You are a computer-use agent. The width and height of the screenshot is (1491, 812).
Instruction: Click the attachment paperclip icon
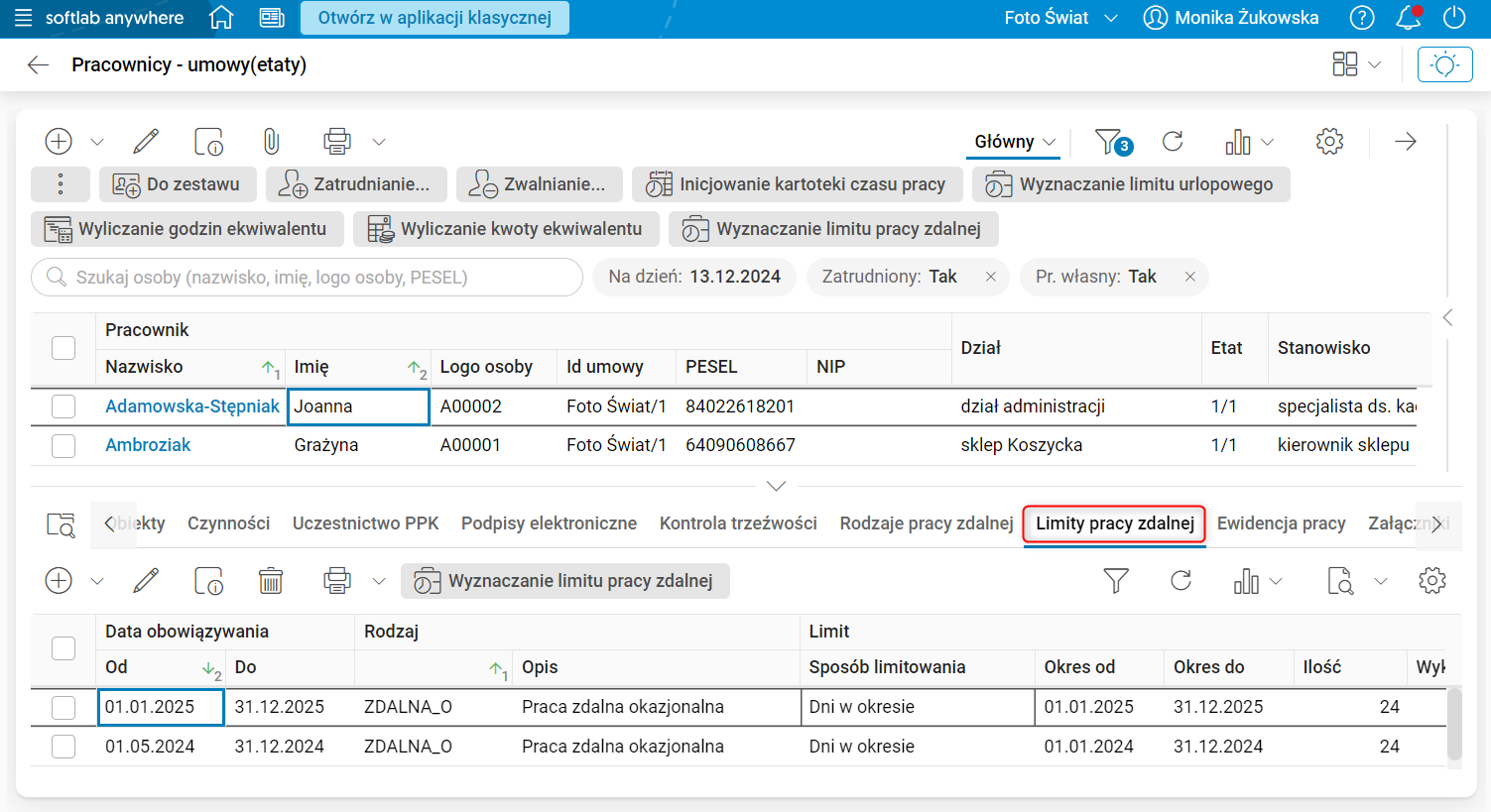click(271, 142)
